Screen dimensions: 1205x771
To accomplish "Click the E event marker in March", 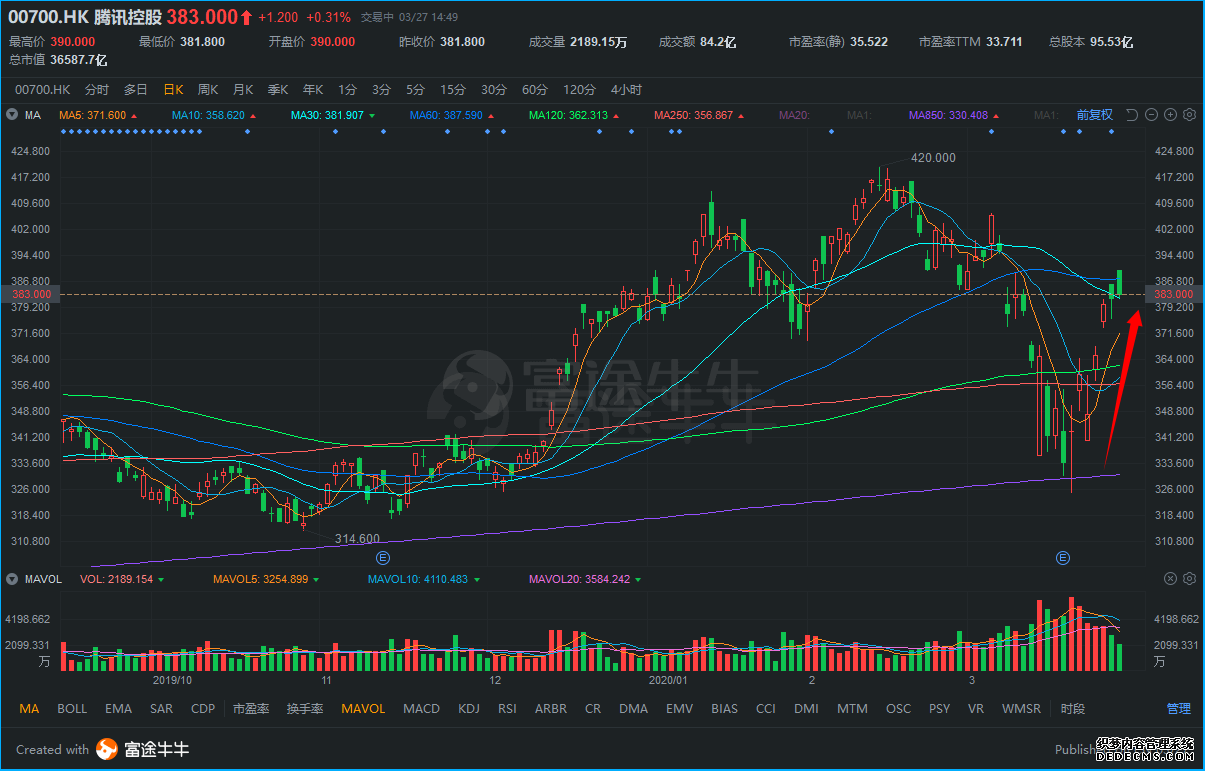I will point(1062,556).
